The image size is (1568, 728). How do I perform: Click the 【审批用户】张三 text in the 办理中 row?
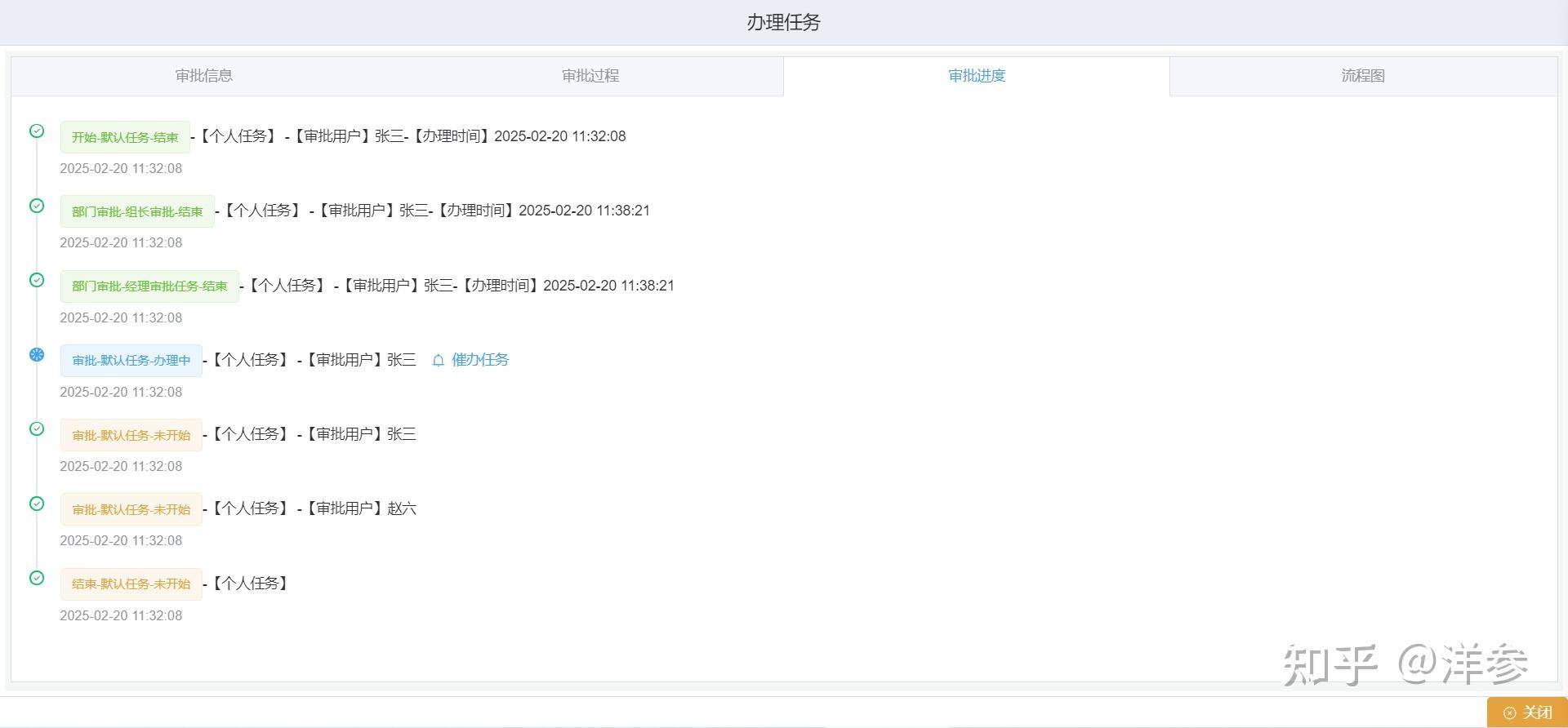coord(360,360)
